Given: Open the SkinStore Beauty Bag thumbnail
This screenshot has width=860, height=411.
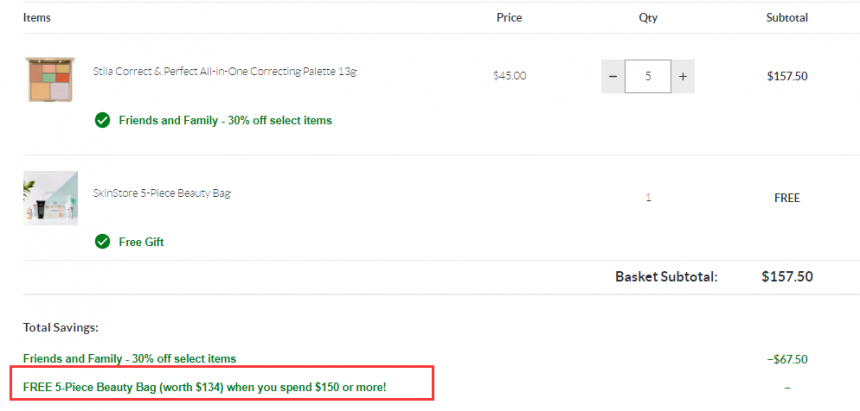Looking at the screenshot, I should tap(50, 198).
